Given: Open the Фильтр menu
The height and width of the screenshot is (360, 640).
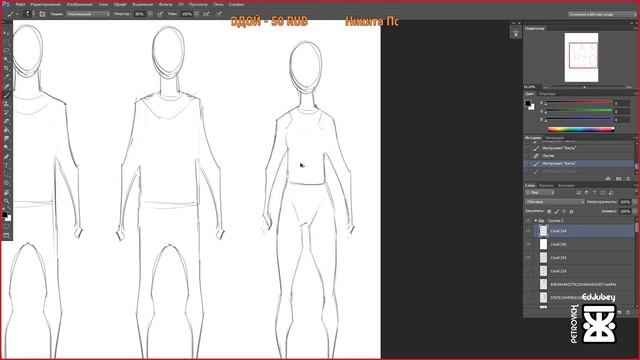Looking at the screenshot, I should [x=165, y=4].
